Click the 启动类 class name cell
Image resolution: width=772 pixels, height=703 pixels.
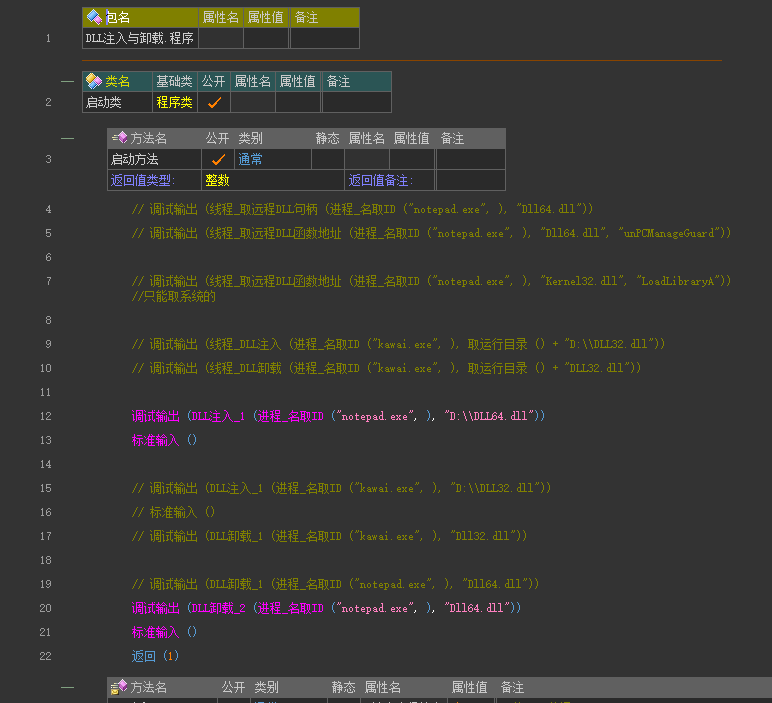(118, 102)
